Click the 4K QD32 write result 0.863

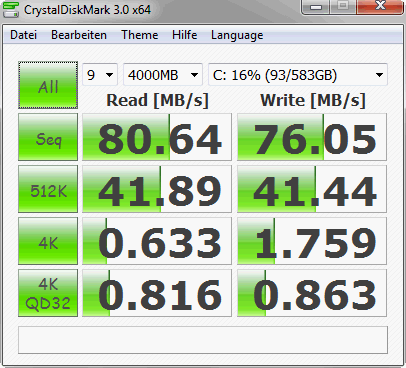pos(312,293)
